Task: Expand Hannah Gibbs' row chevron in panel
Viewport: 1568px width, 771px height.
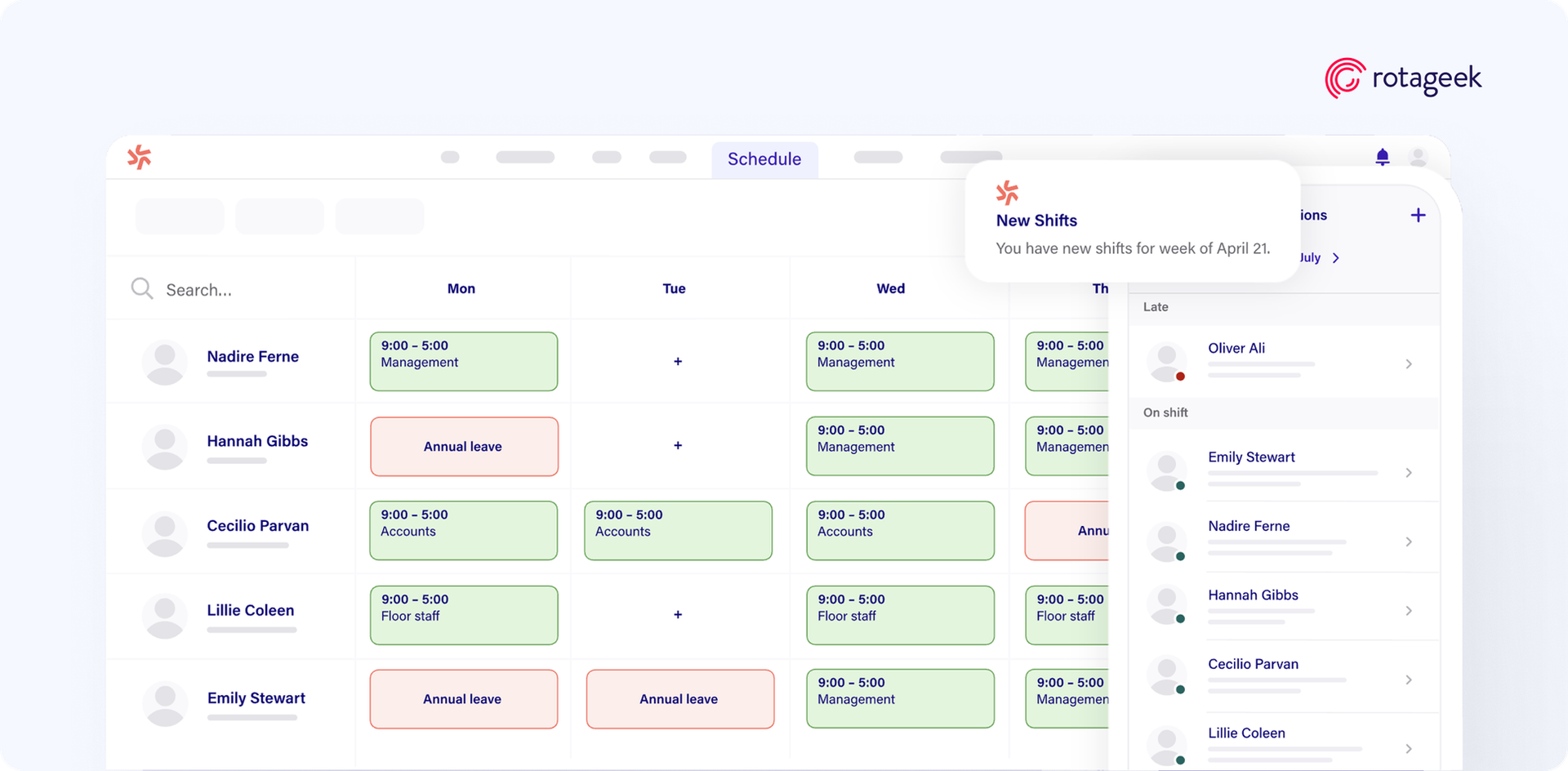Action: pos(1409,611)
